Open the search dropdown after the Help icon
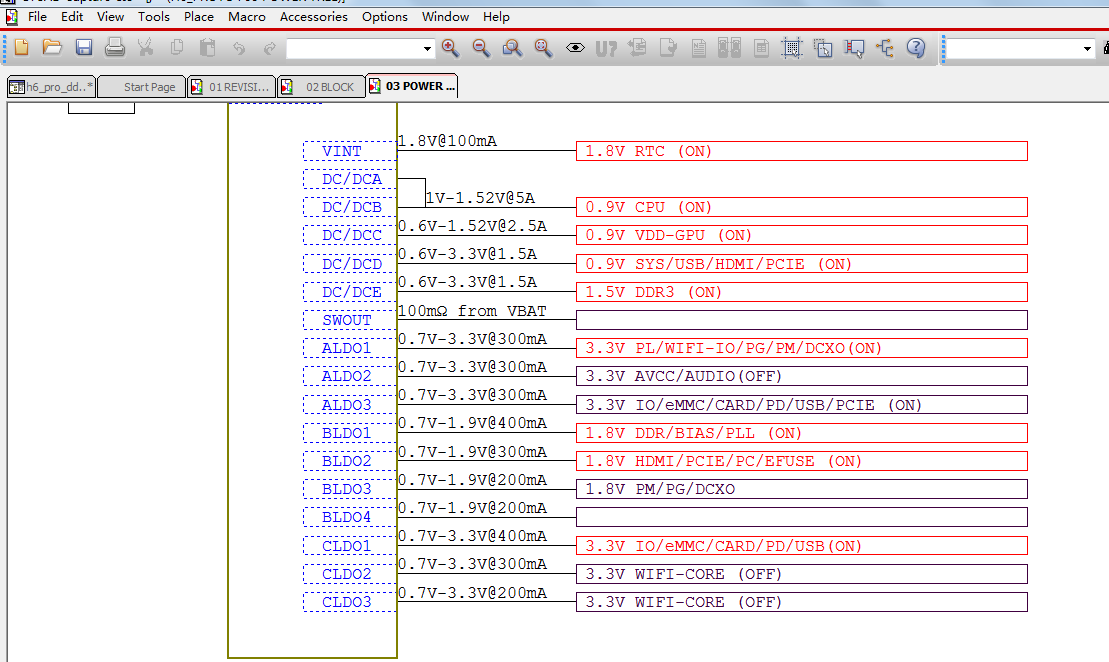This screenshot has width=1109, height=662. [x=1087, y=49]
